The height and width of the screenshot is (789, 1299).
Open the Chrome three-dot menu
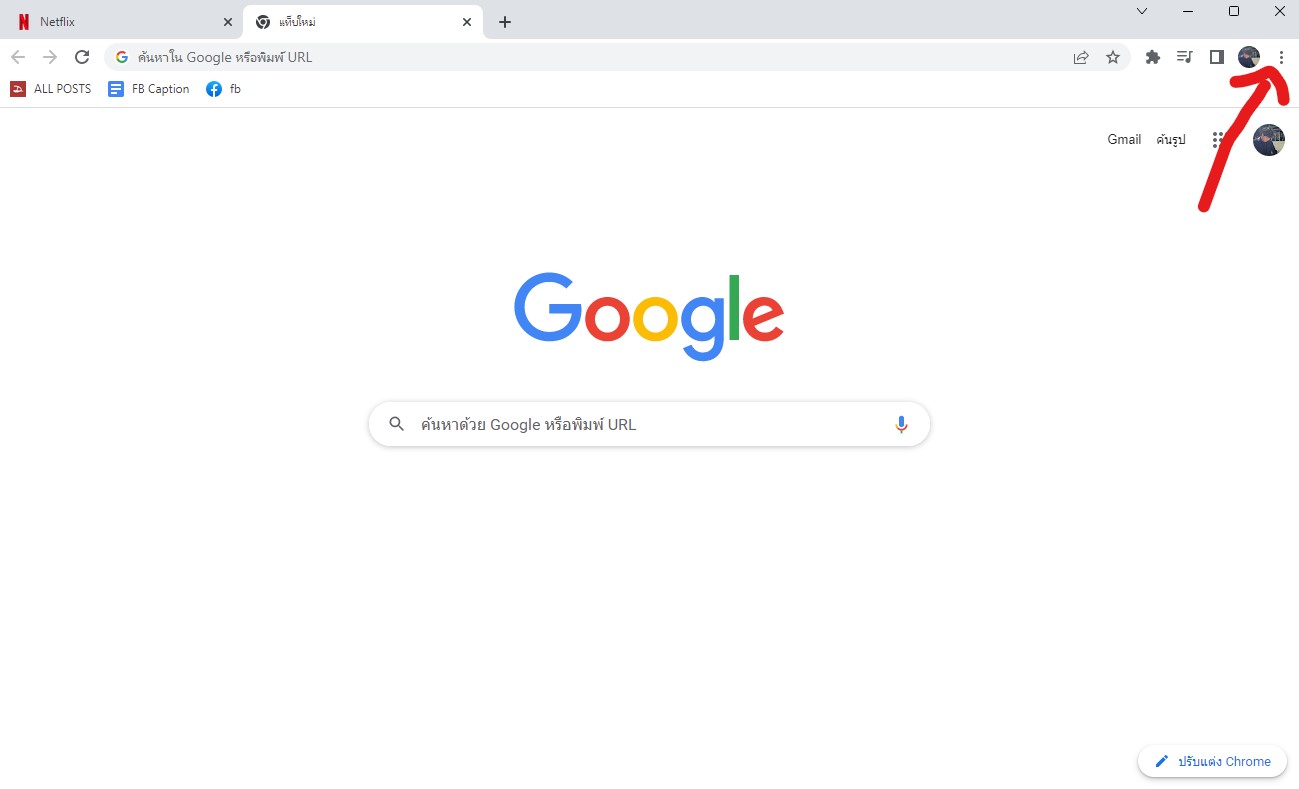pyautogui.click(x=1281, y=57)
